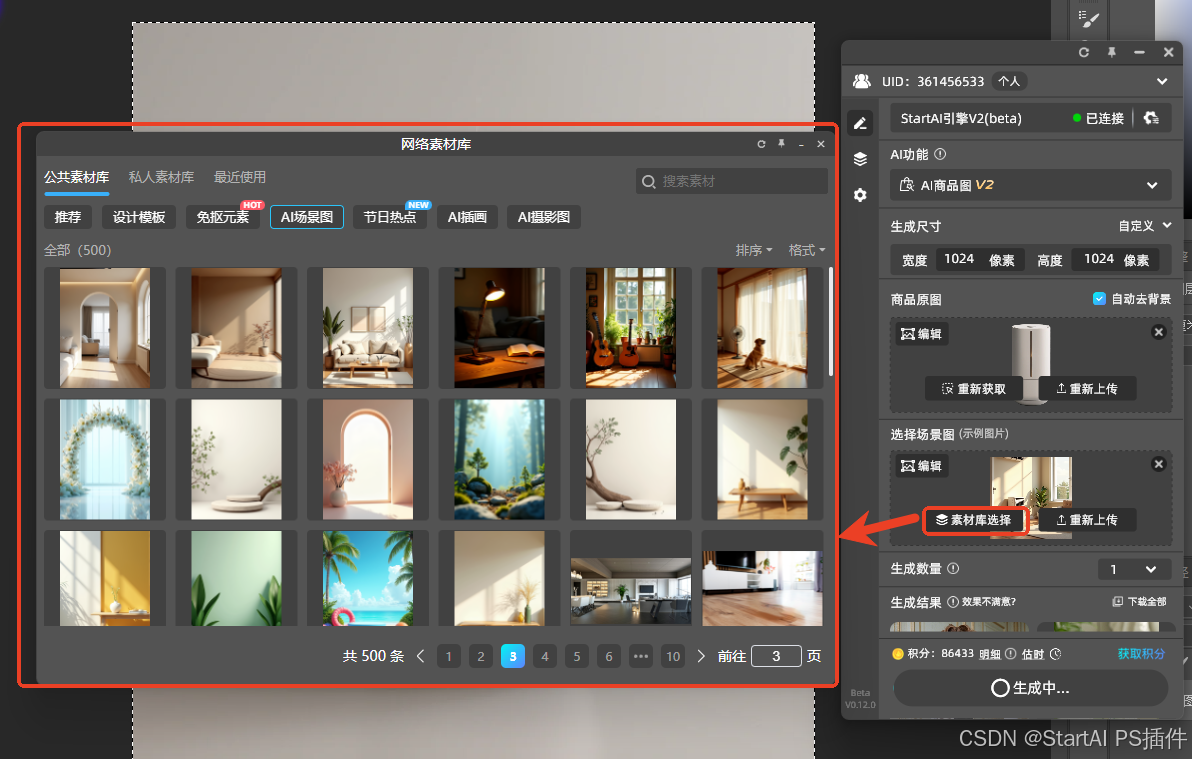Select the tropical beach palm thumbnail

coord(368,578)
